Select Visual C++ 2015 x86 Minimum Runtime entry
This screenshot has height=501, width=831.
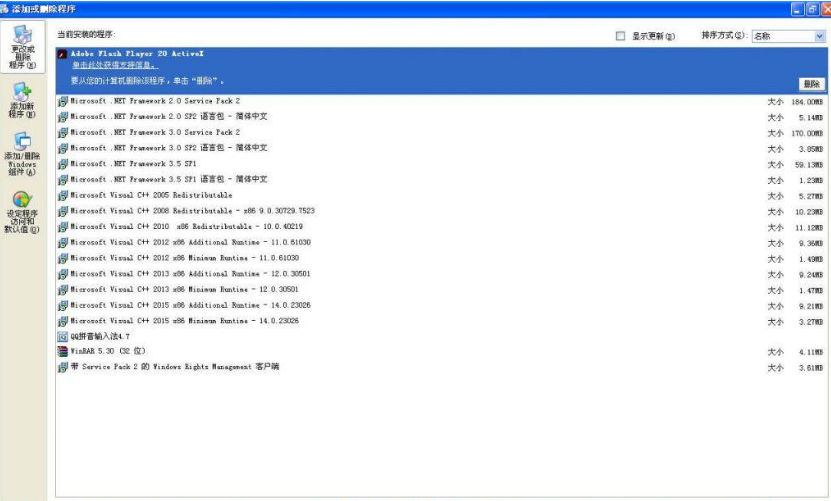coord(185,321)
